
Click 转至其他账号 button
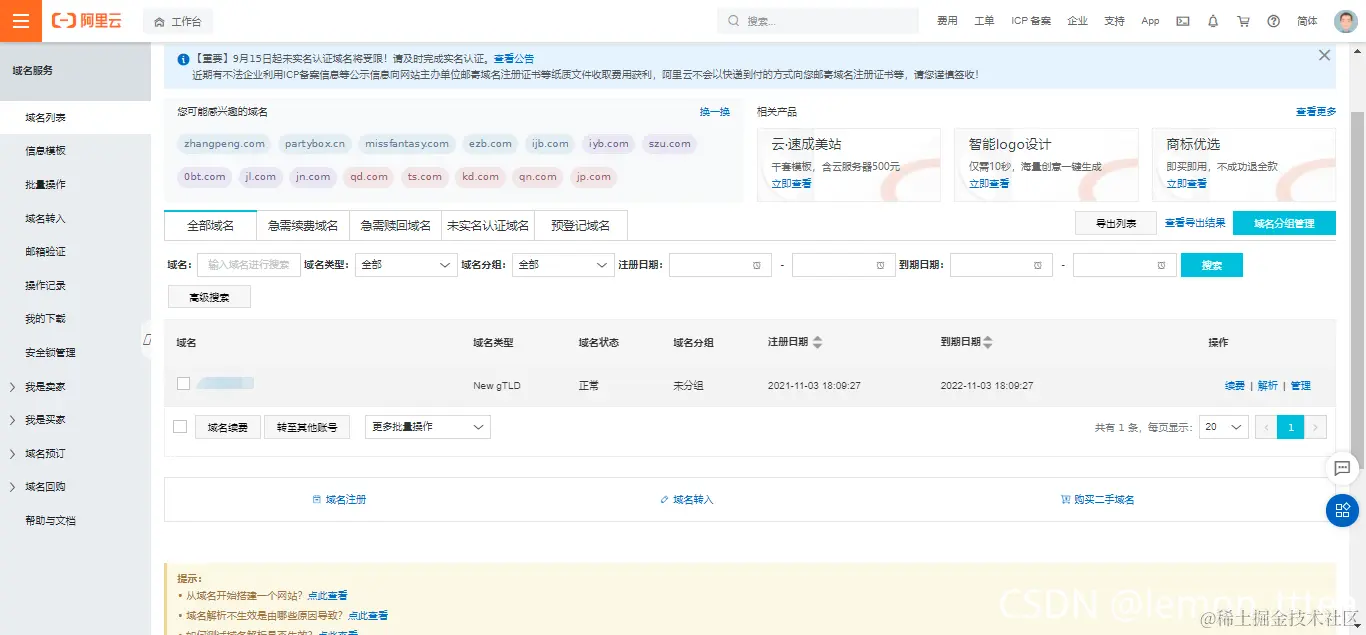click(307, 427)
